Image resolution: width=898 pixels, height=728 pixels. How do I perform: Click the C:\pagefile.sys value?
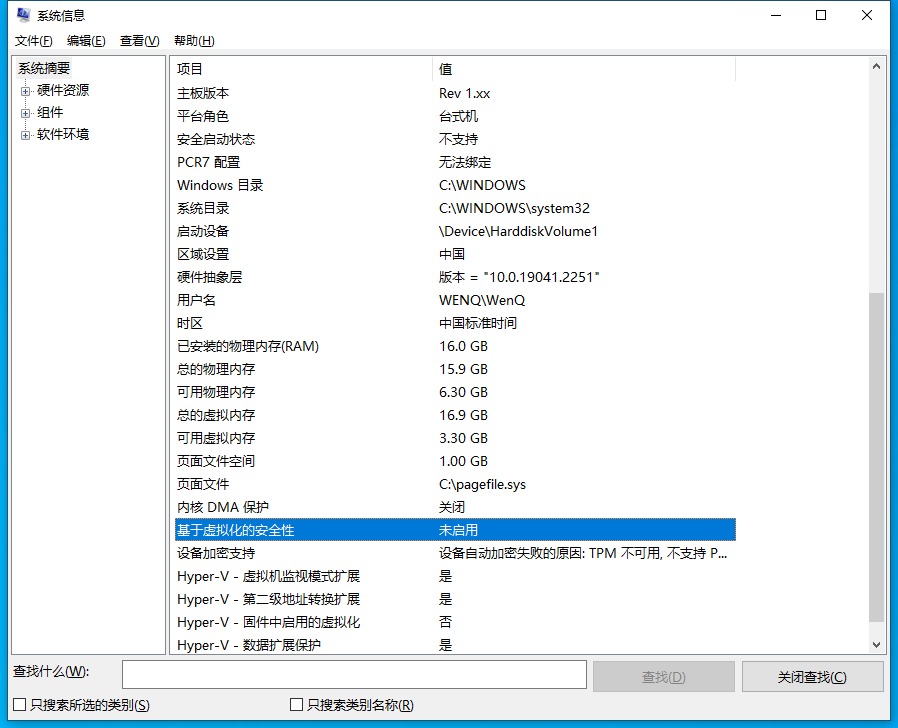click(x=482, y=484)
